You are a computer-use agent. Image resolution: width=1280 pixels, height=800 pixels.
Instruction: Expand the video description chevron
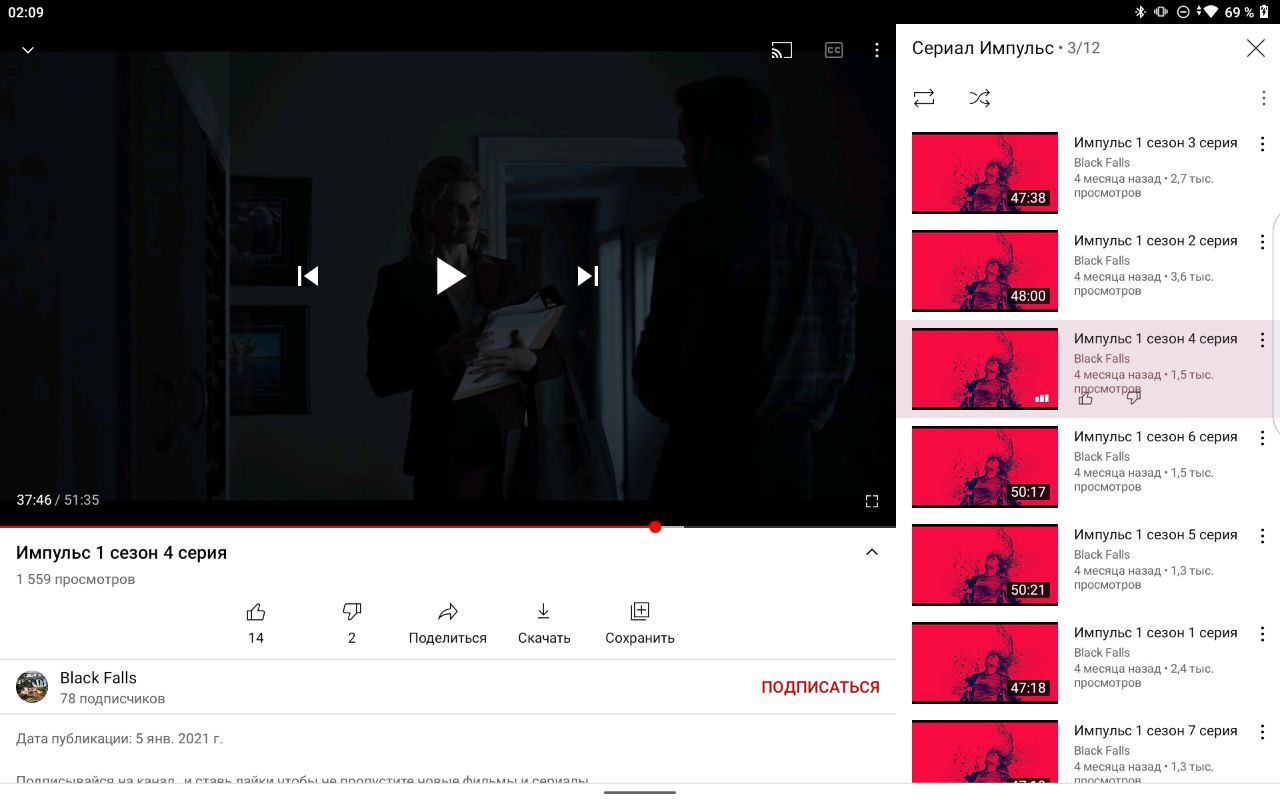[x=872, y=552]
